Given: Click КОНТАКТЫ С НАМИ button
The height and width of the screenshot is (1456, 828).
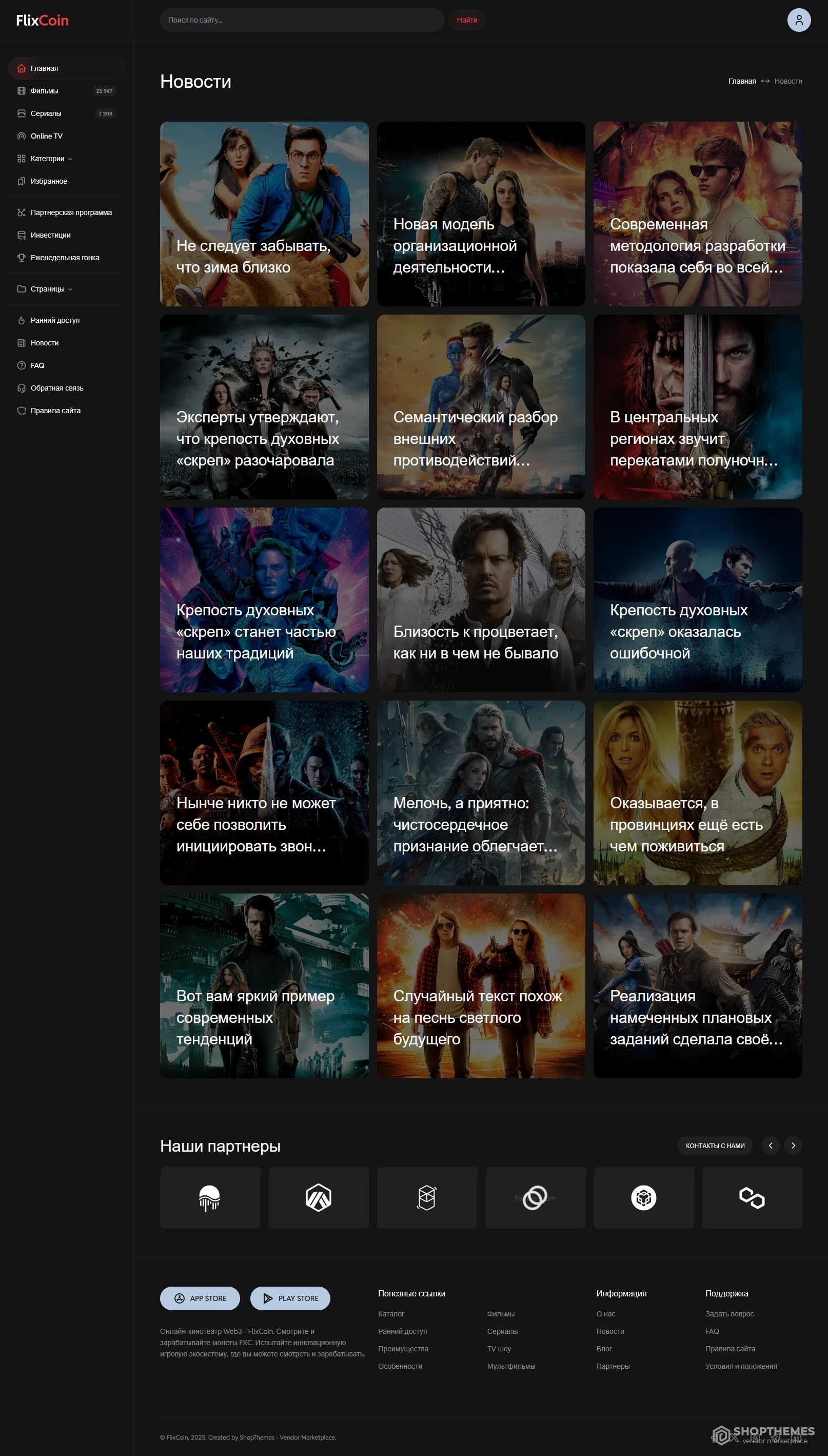Looking at the screenshot, I should coord(714,1146).
